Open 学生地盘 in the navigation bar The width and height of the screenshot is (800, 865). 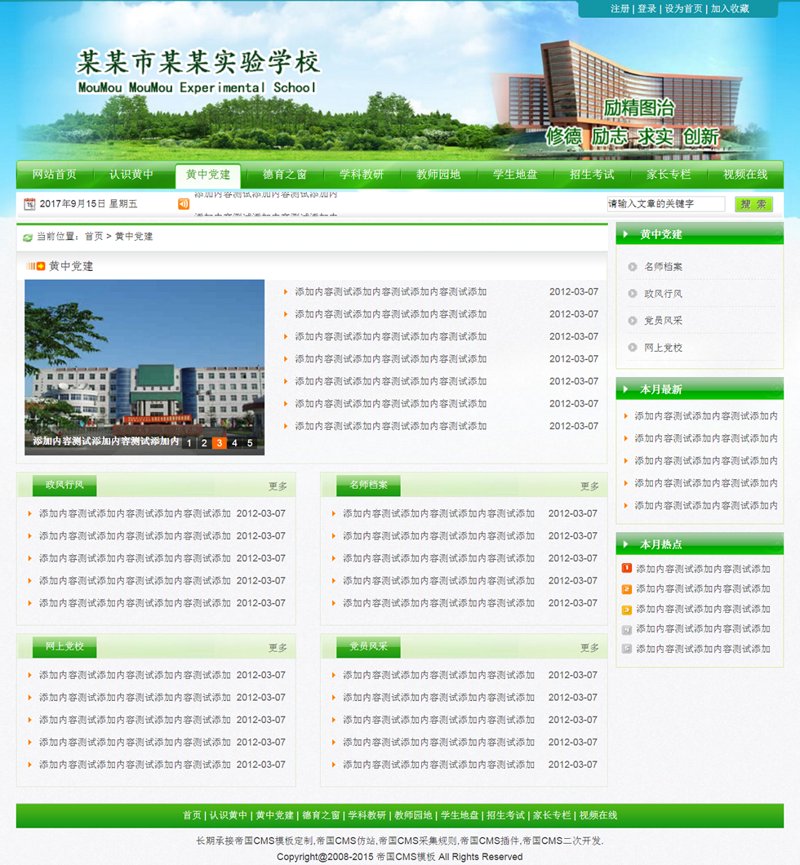pos(515,174)
